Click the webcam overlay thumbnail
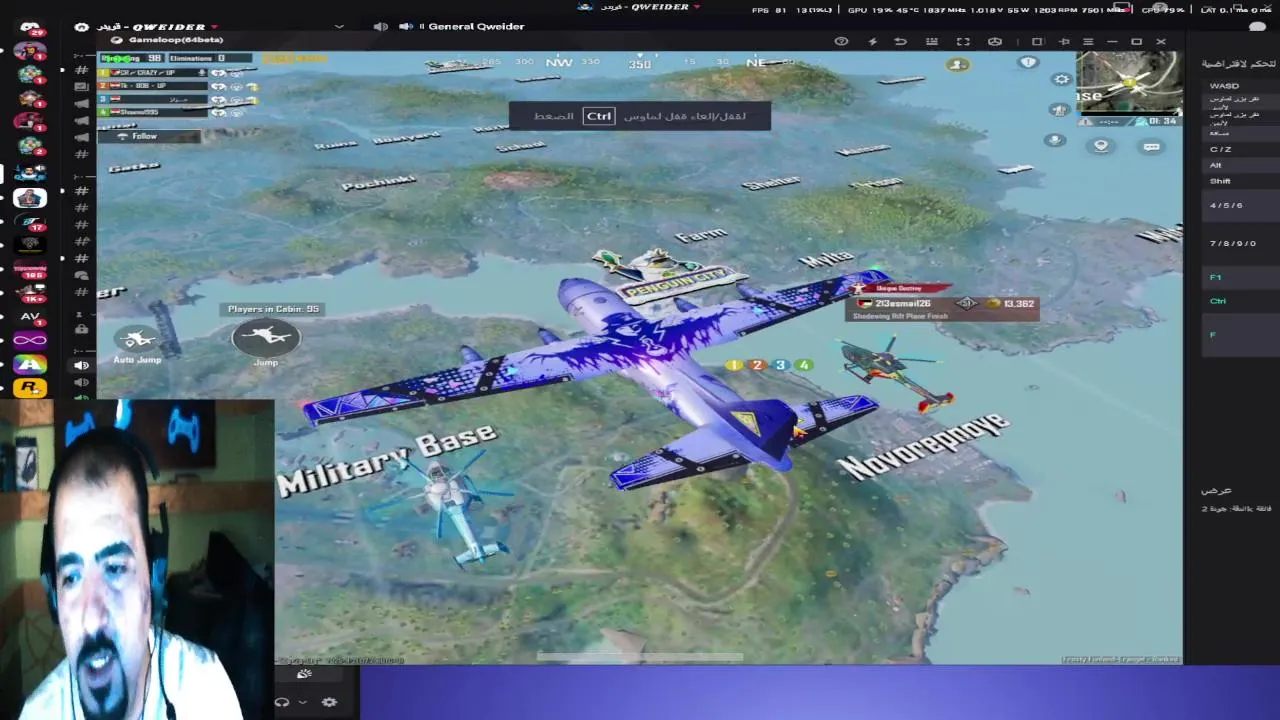Screen dimensions: 1280x720 pos(137,559)
